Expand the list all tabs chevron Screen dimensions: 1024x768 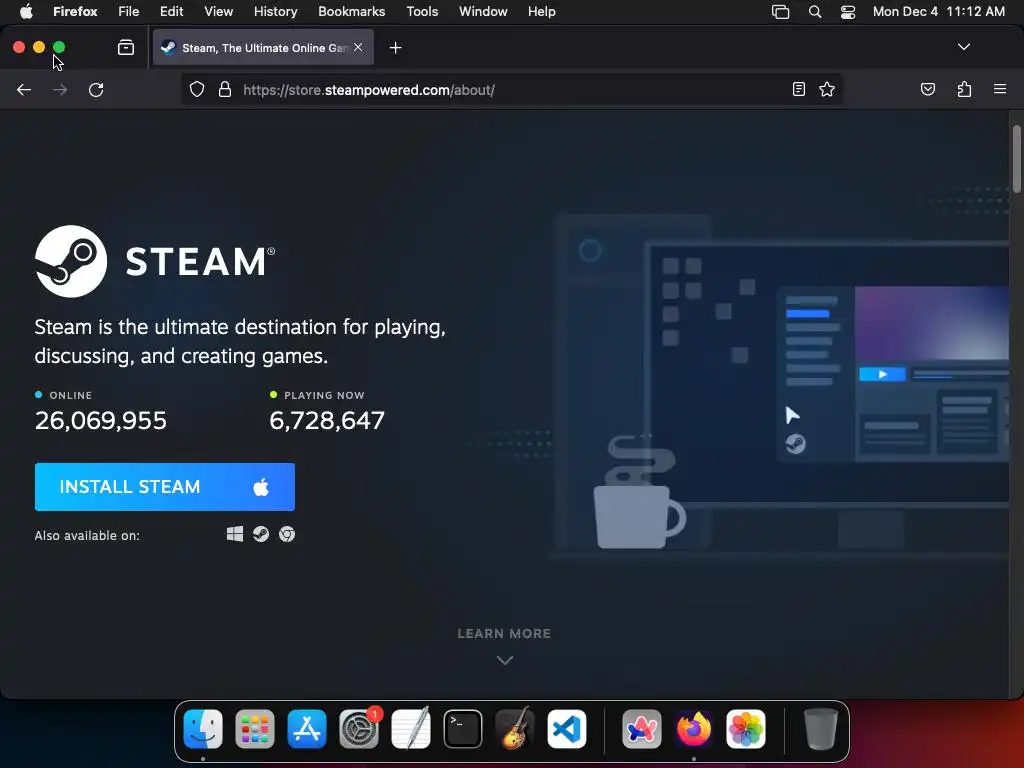[963, 47]
